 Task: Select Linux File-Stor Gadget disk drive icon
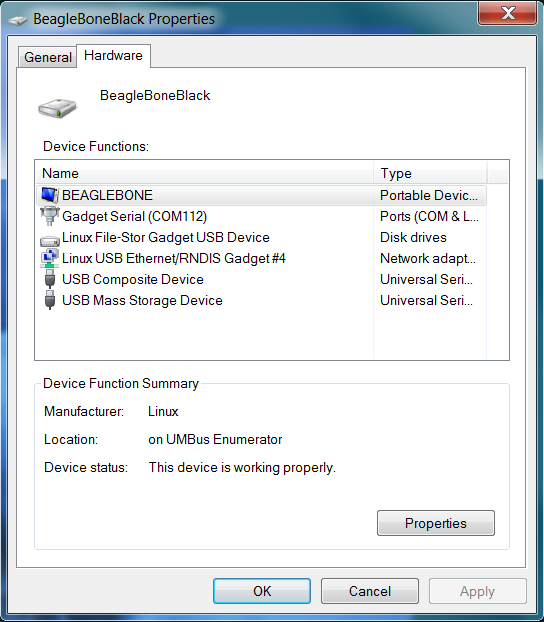point(50,240)
